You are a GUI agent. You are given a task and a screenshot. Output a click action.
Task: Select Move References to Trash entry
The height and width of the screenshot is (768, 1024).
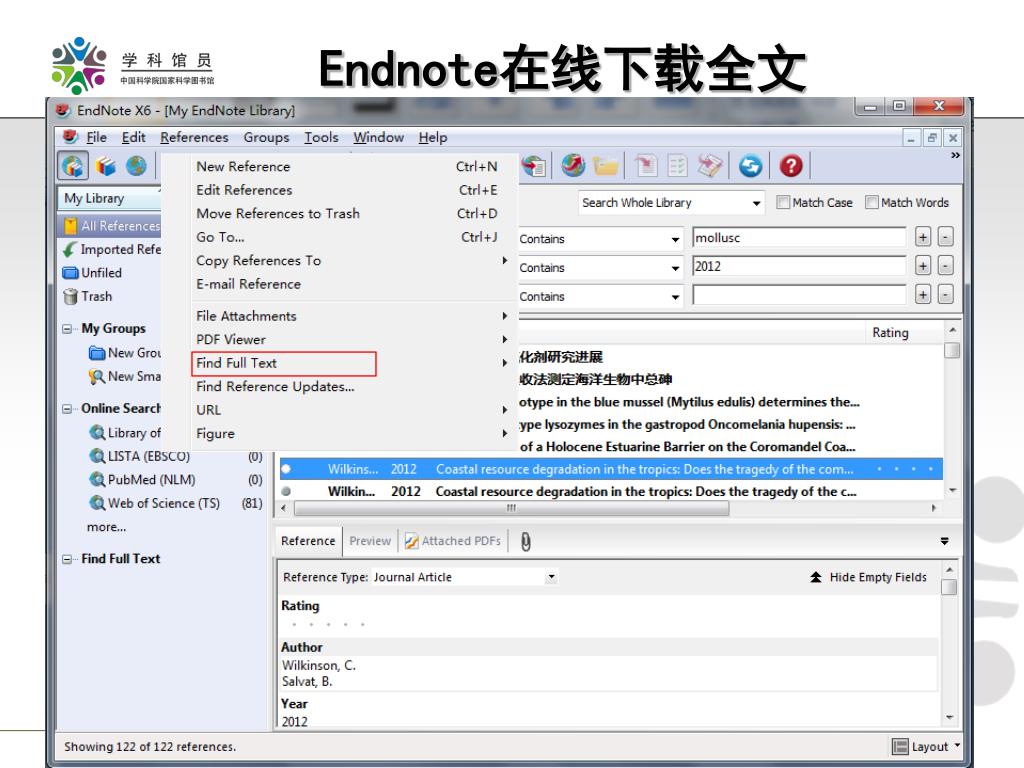(x=278, y=214)
